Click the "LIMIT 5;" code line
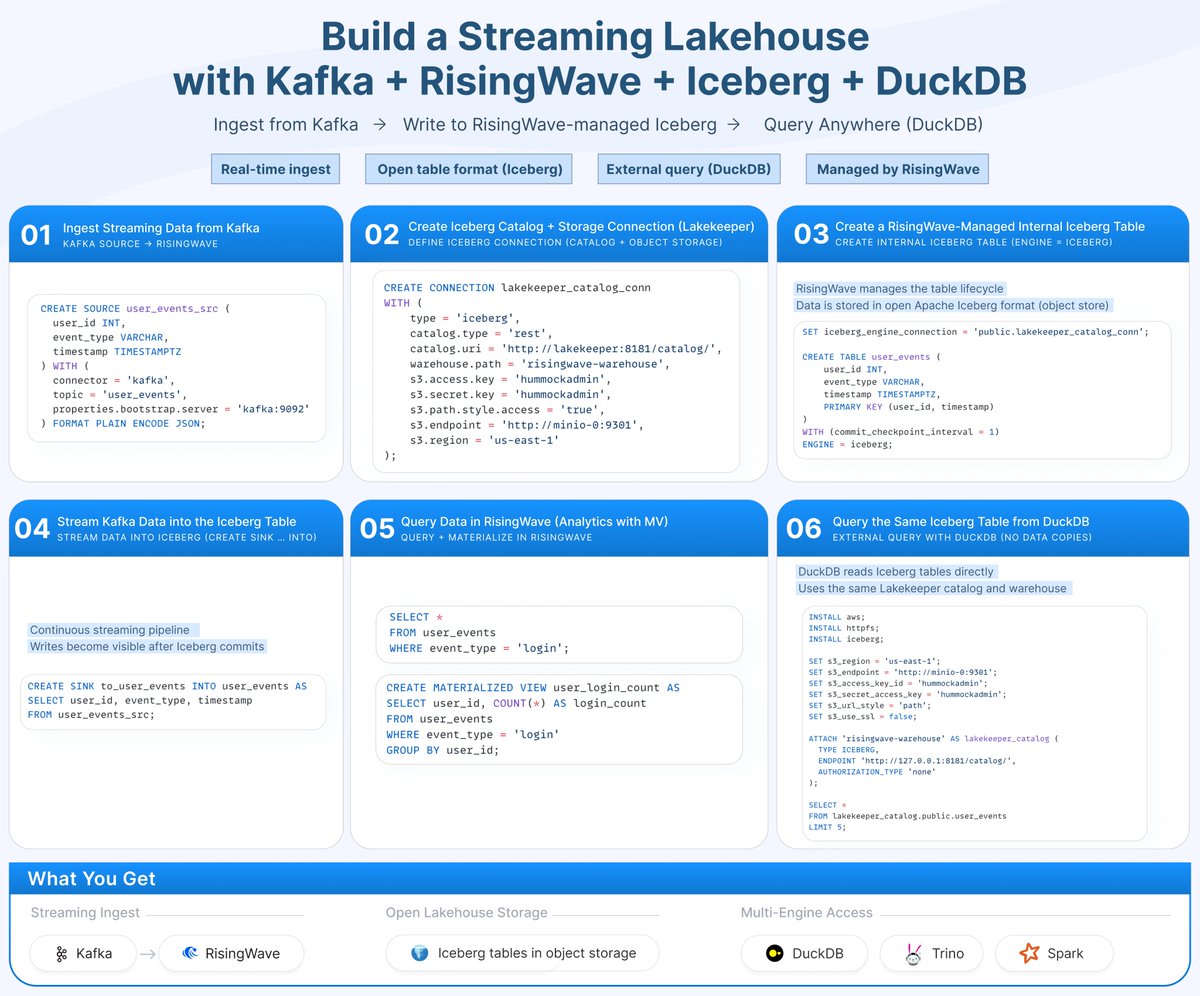The height and width of the screenshot is (996, 1200). coord(827,827)
